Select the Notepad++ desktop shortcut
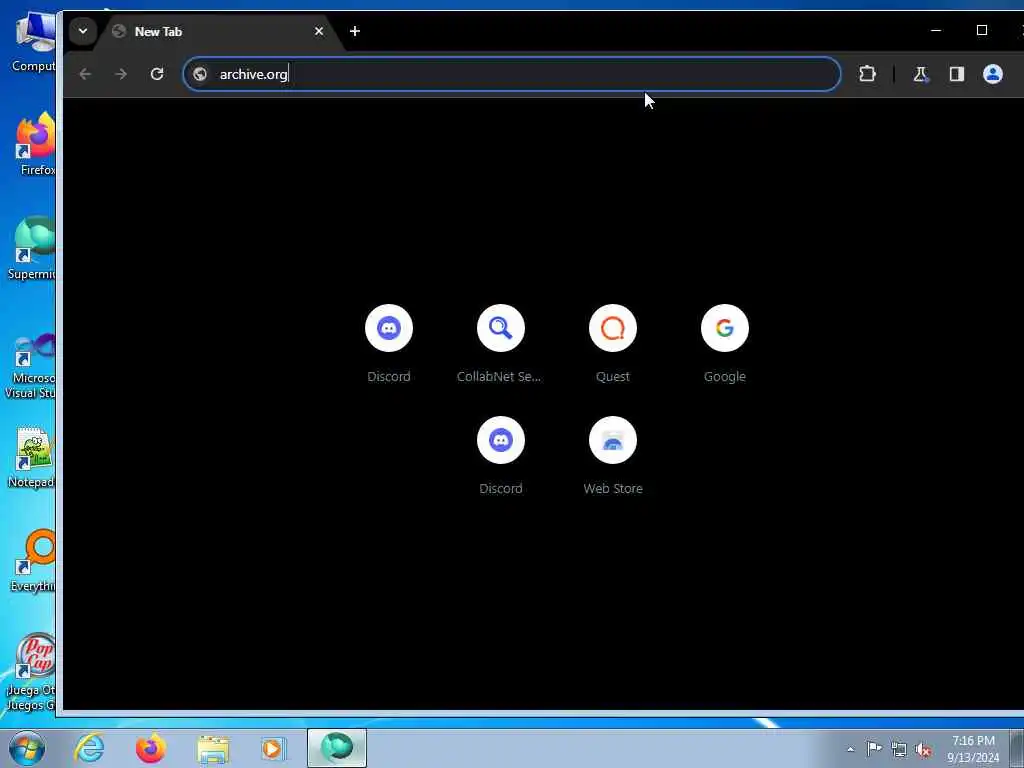 point(33,458)
